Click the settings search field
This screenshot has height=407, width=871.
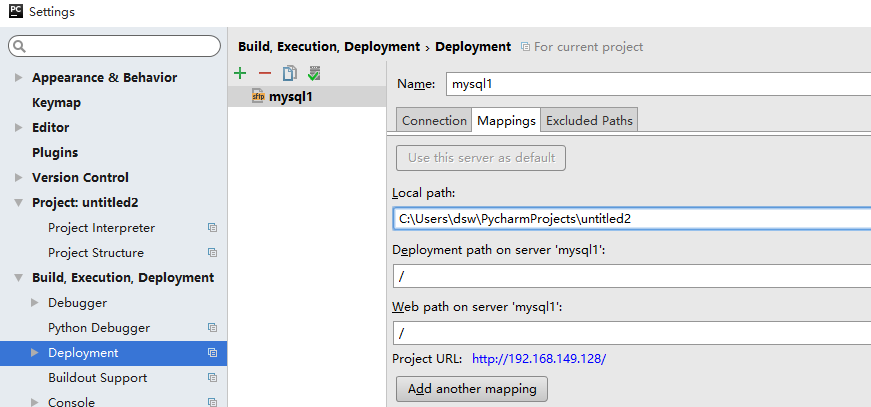pyautogui.click(x=114, y=46)
